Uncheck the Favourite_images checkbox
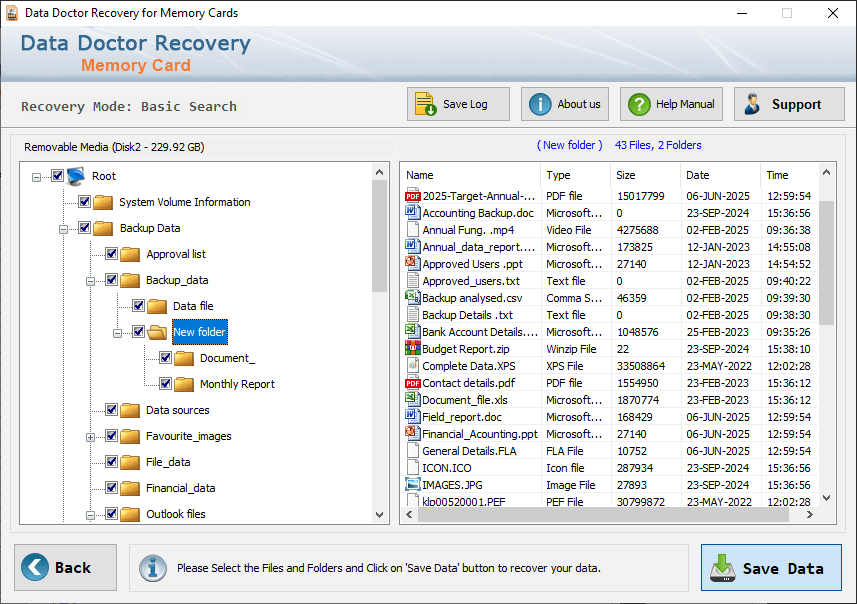Viewport: 857px width, 604px height. [111, 436]
